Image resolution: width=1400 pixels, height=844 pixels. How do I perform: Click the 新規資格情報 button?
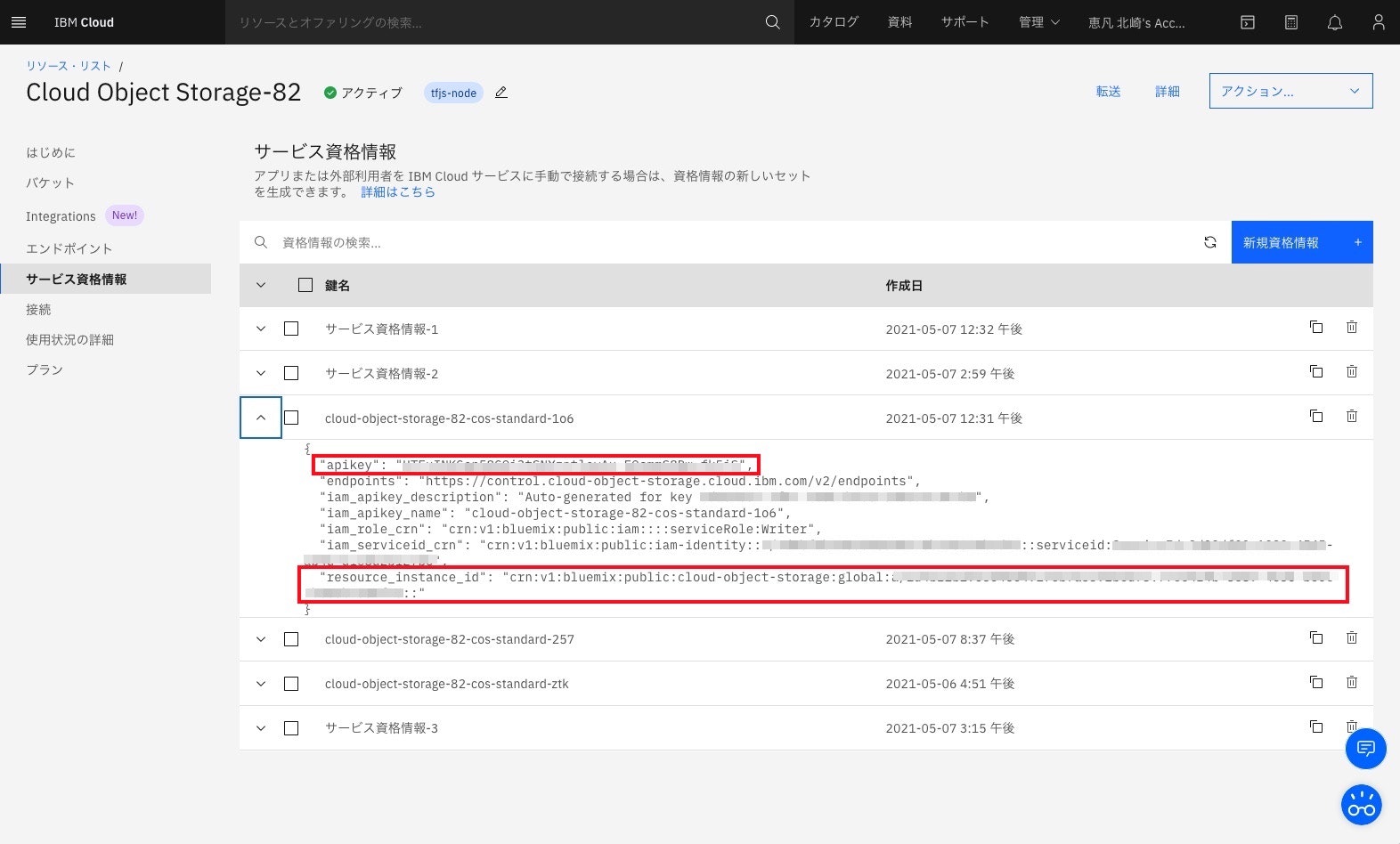tap(1302, 242)
